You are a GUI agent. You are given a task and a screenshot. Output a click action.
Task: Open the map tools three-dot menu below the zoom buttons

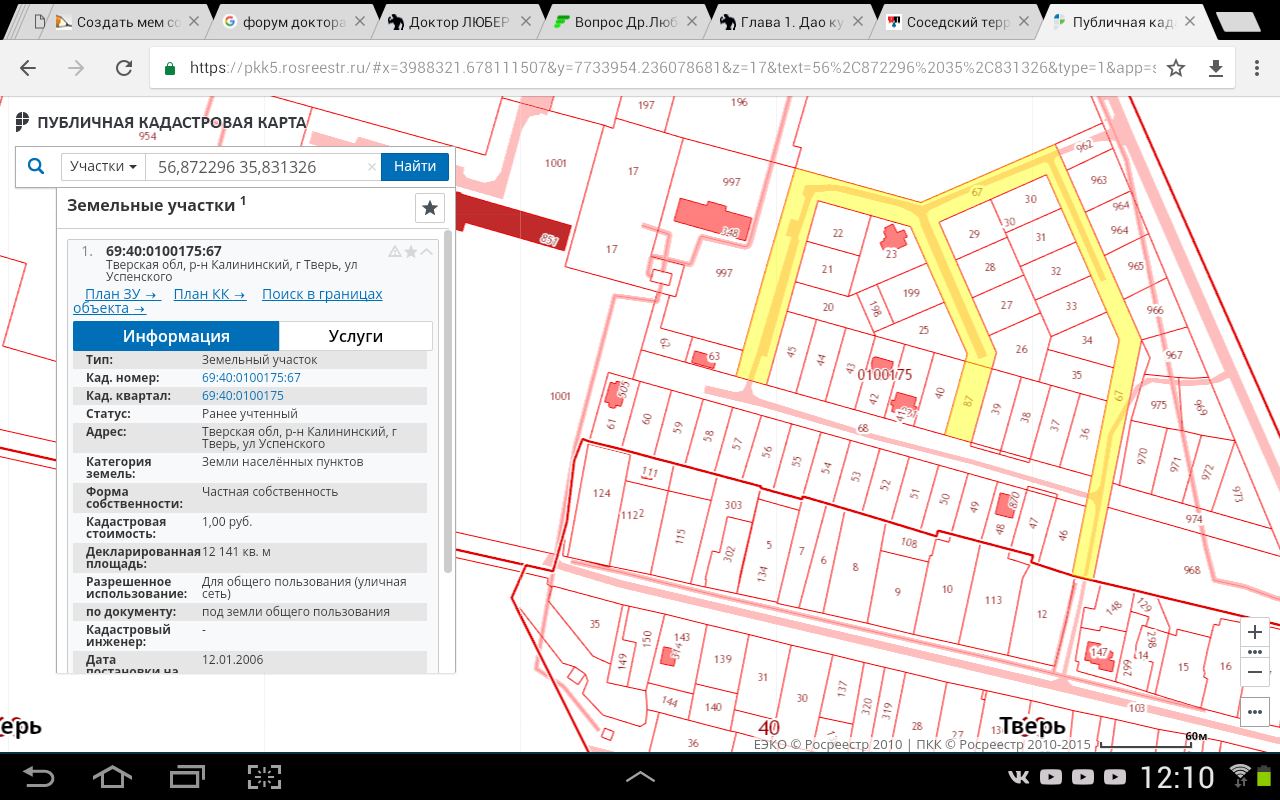point(1255,711)
